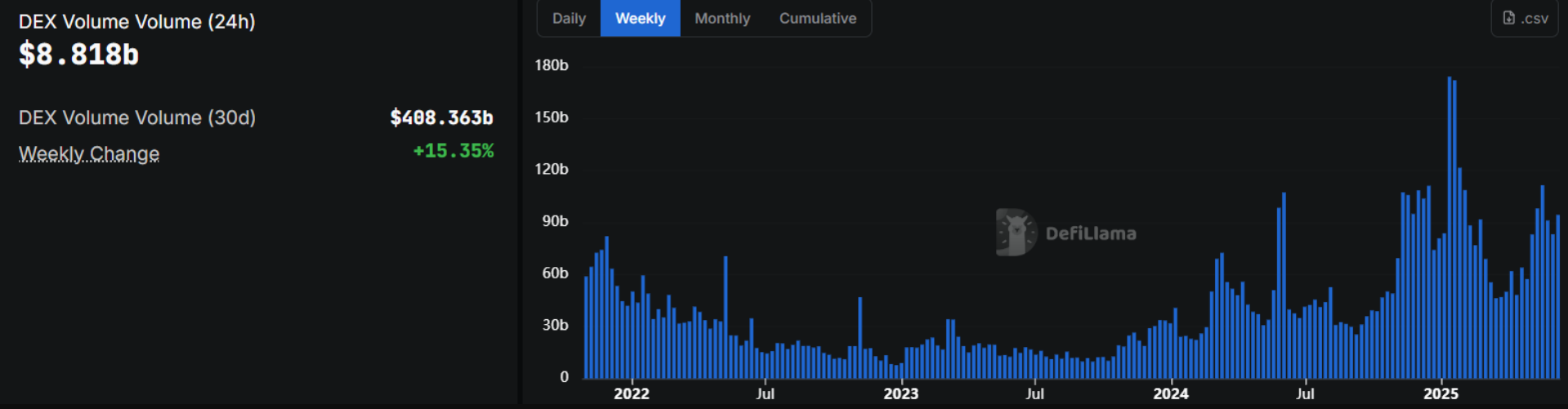Show the Cumulative chart tab
This screenshot has height=409, width=1568.
(818, 18)
